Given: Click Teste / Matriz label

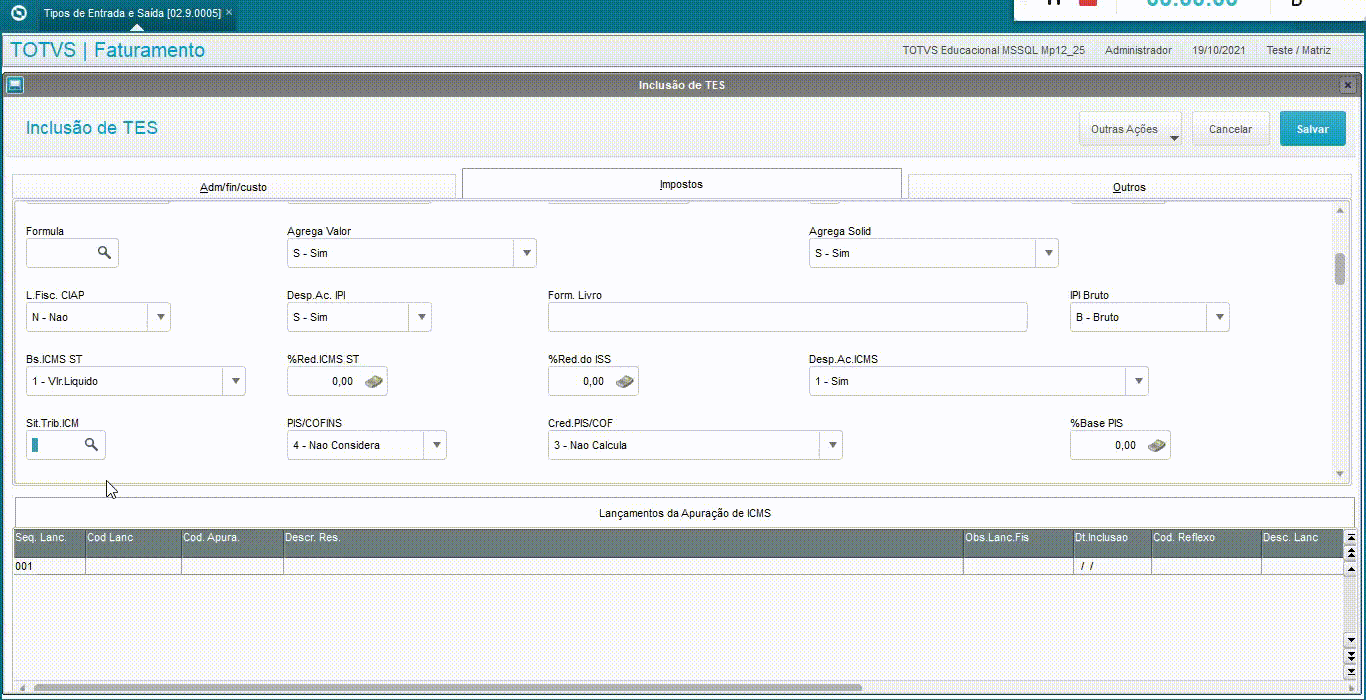Looking at the screenshot, I should (x=1298, y=50).
